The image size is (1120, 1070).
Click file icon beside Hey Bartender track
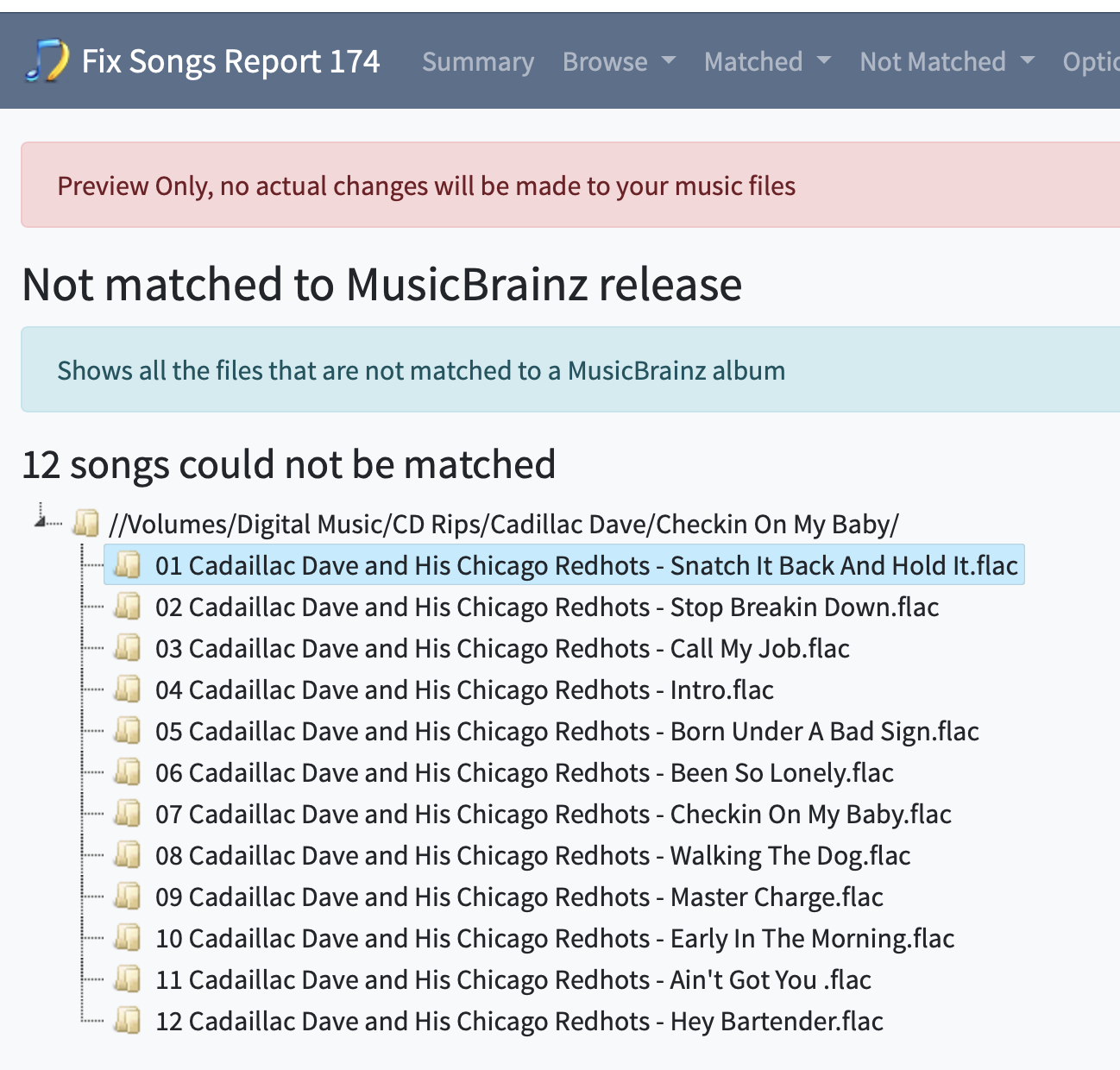[x=128, y=1021]
